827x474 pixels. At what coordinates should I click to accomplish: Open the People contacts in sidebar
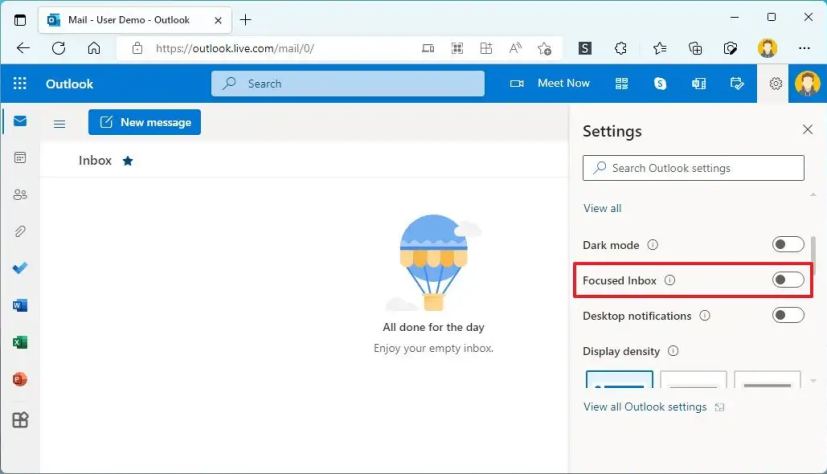click(20, 195)
